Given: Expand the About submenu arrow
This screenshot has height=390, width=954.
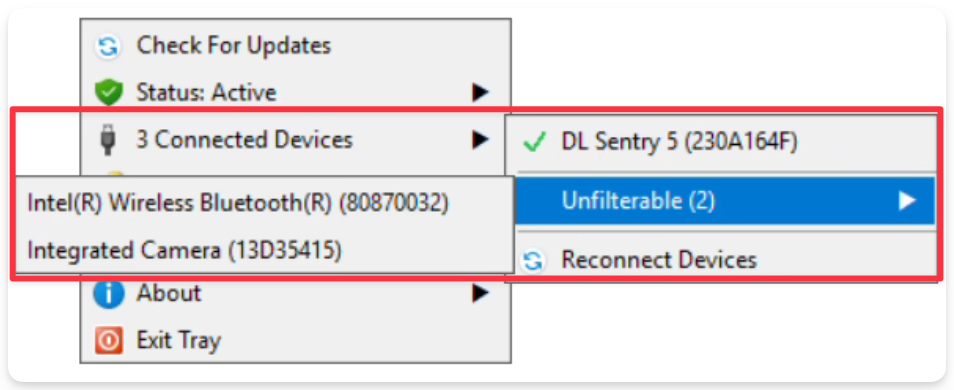Looking at the screenshot, I should tap(481, 294).
